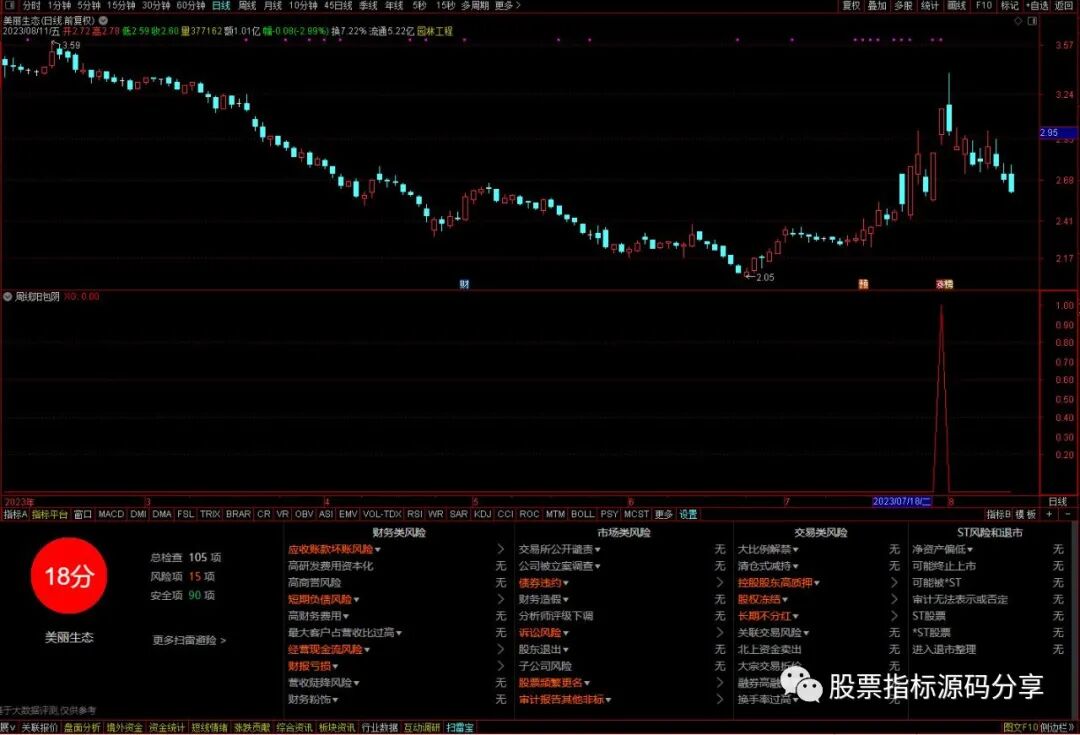
Task: Click the panel layout icon at top-left
Action: coord(10,6)
